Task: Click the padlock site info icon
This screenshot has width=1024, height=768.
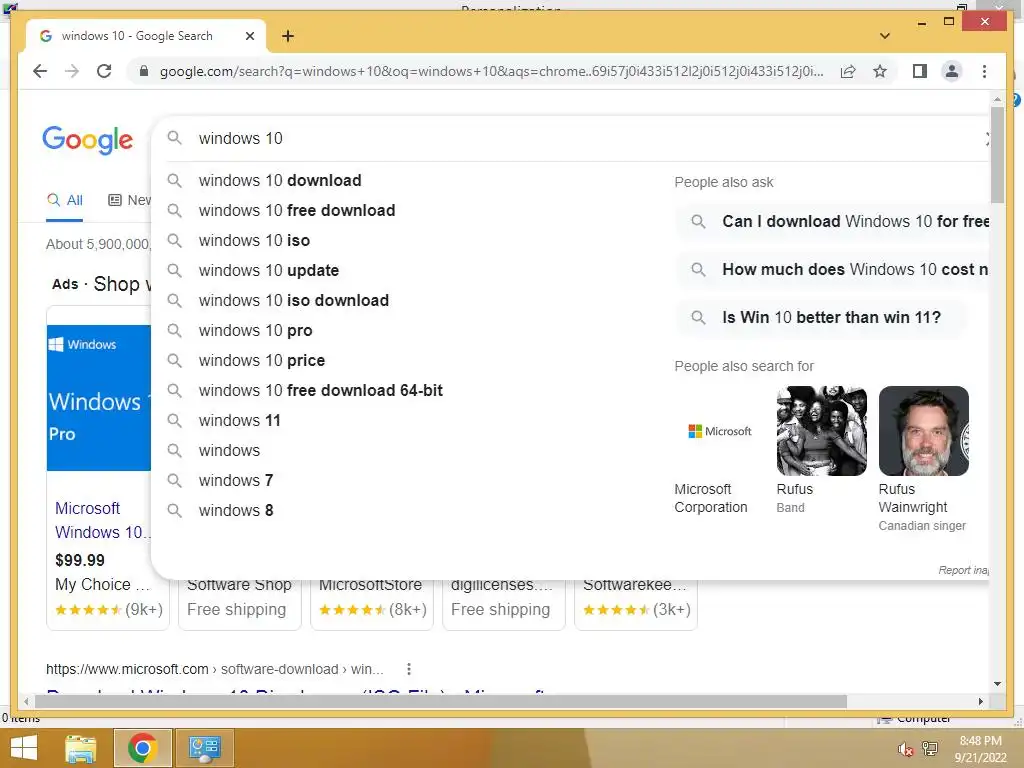Action: click(x=144, y=71)
